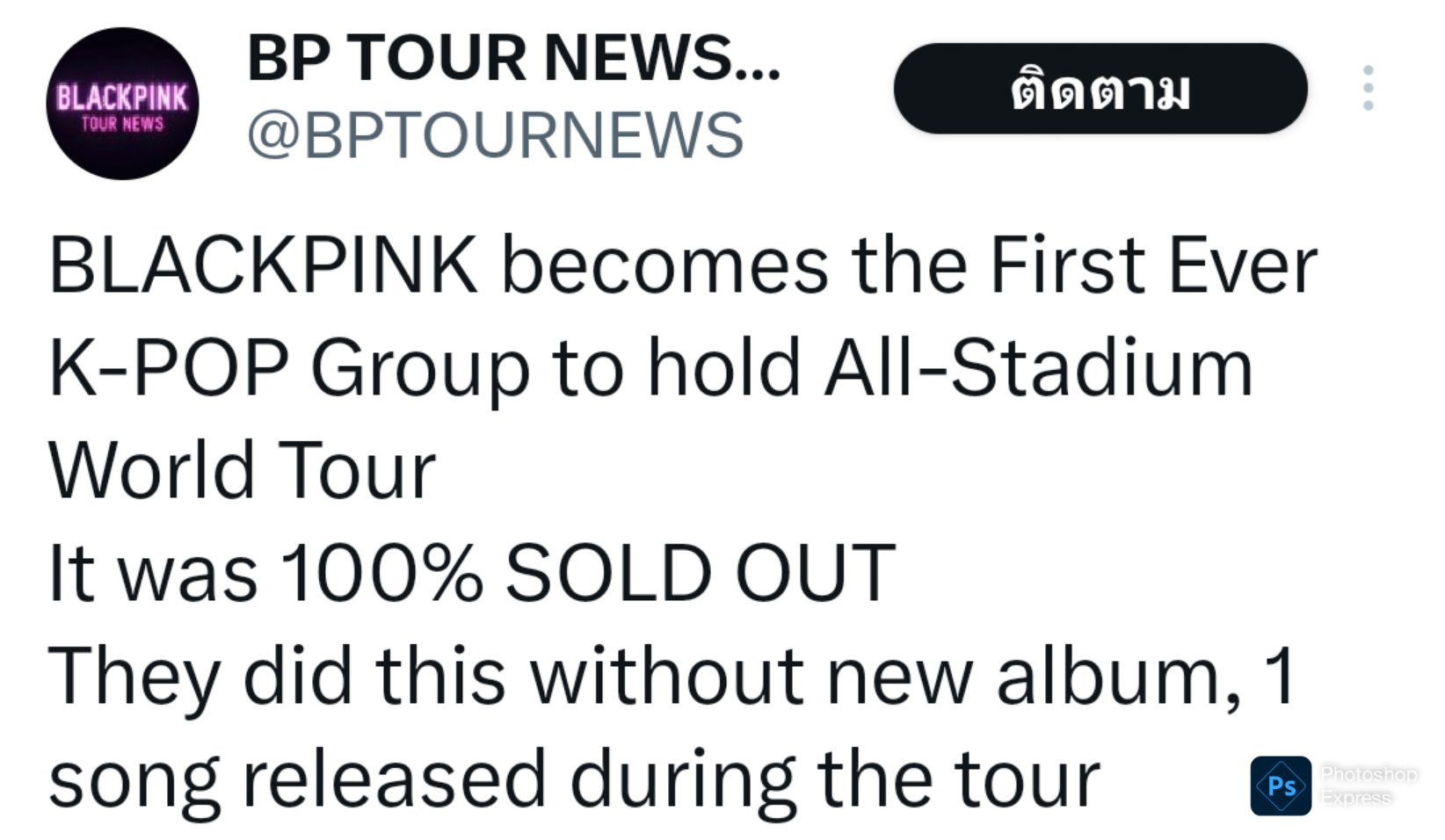Click the words during the tour
Viewport: 1445px width, 840px height.
pos(835,780)
